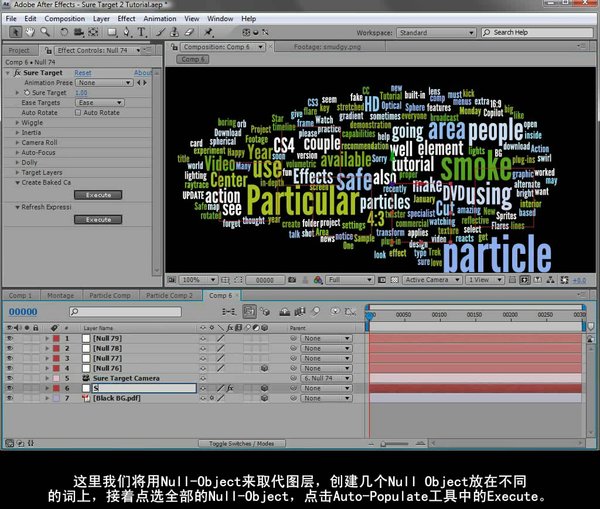Click the fx icon beside Sure Target
The width and height of the screenshot is (600, 509).
(19, 73)
